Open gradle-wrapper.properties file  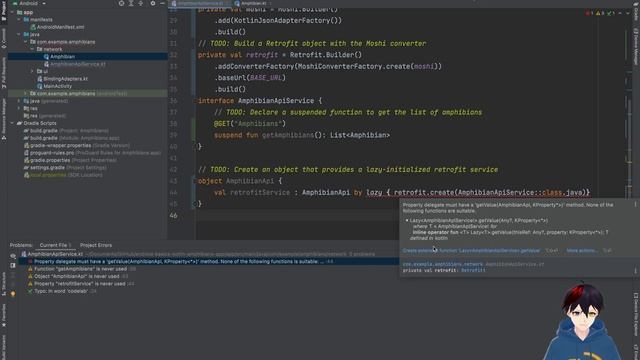[x=76, y=145]
